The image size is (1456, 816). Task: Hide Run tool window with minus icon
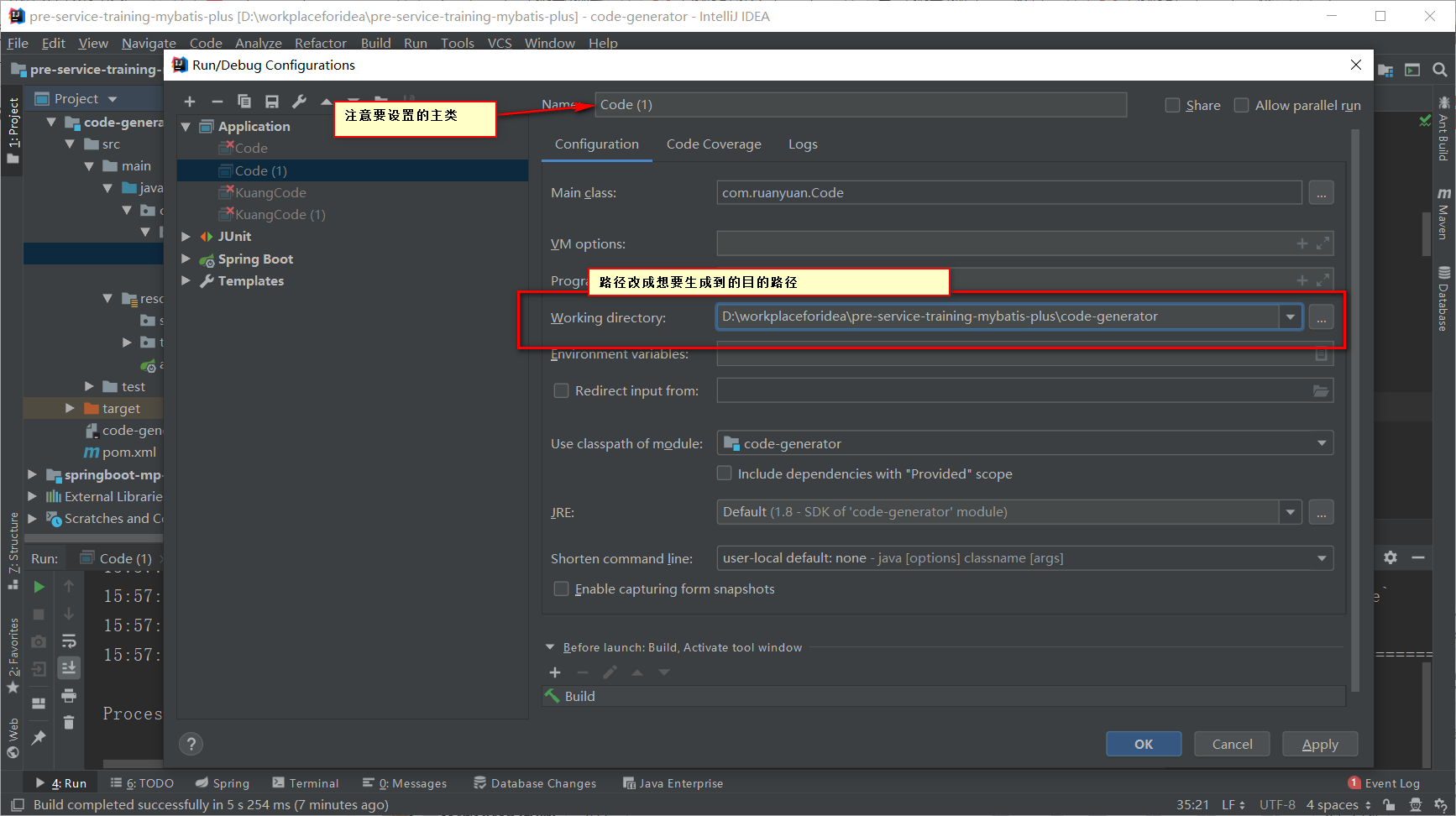pos(1418,557)
